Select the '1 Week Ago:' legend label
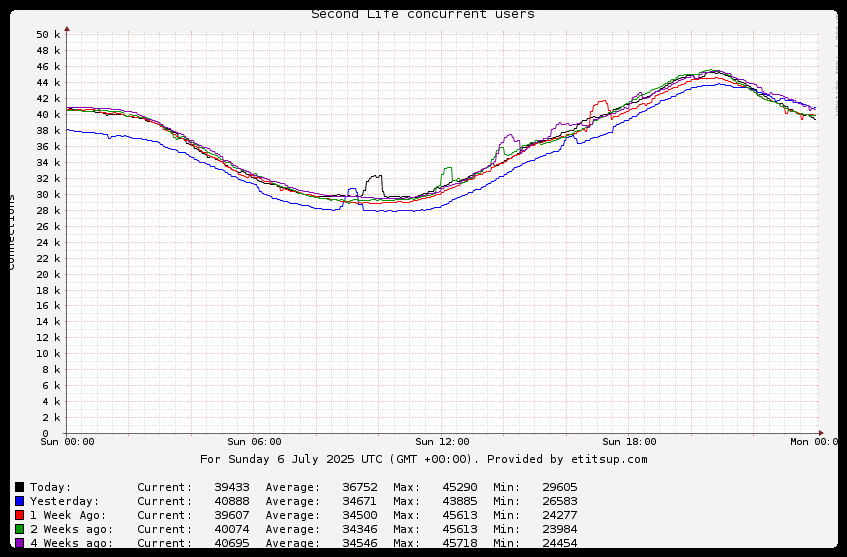 click(68, 515)
